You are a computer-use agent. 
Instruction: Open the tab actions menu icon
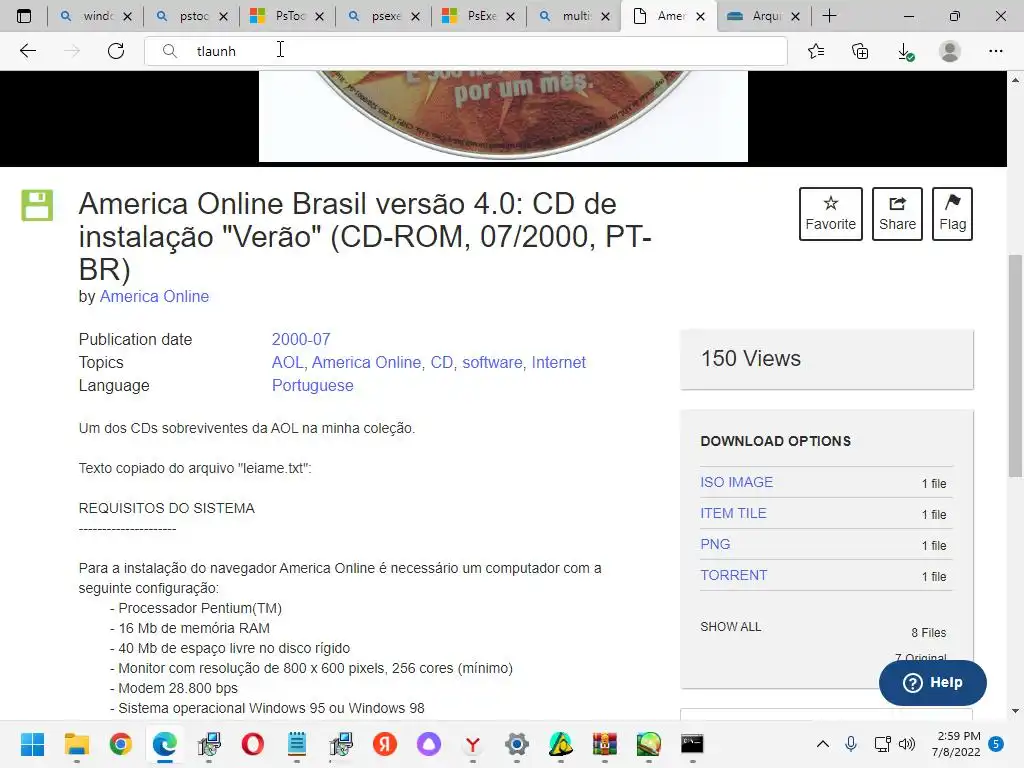[24, 16]
